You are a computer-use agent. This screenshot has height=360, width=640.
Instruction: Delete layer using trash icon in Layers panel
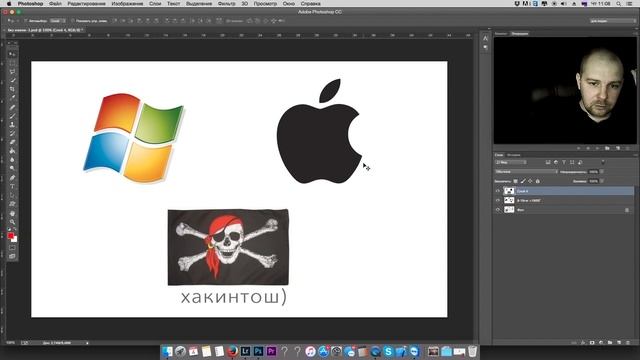[628, 343]
